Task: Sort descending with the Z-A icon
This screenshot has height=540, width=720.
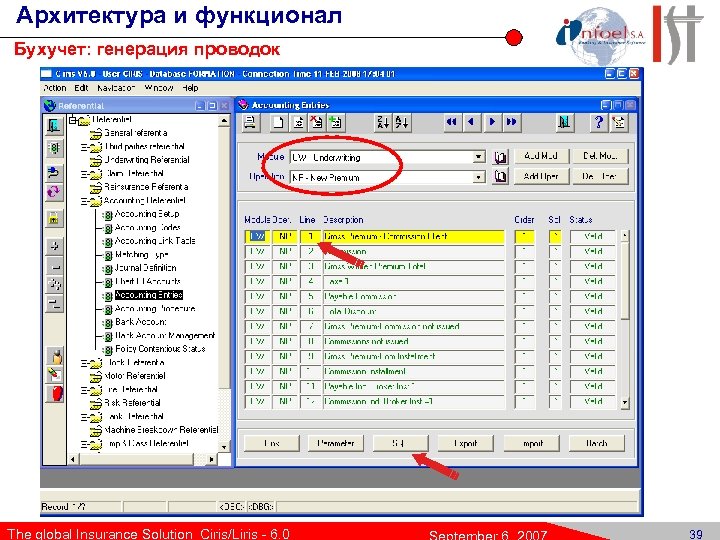Action: point(383,123)
